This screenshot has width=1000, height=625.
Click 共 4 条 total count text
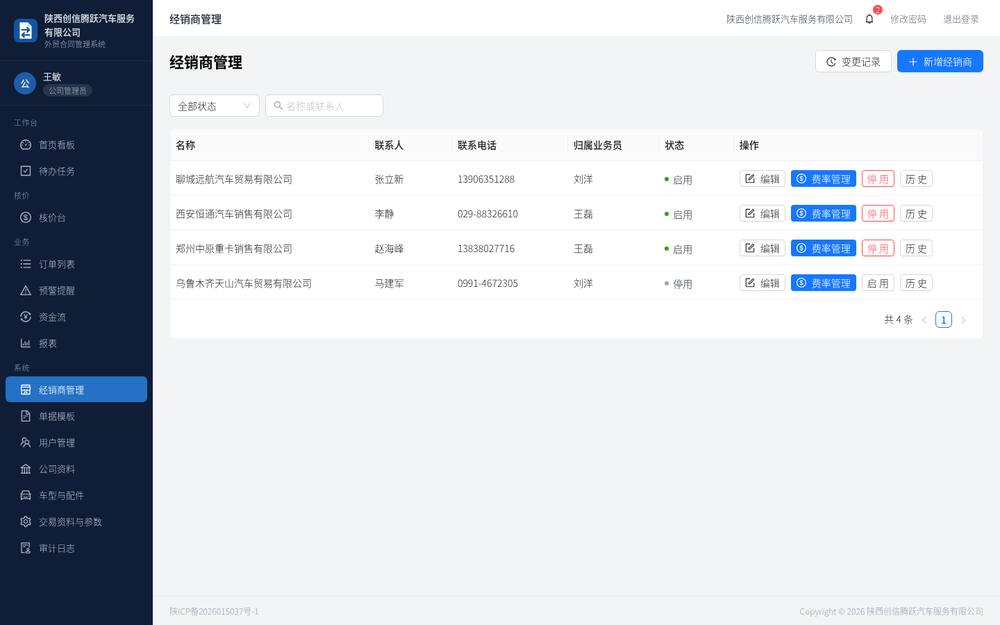pos(898,320)
